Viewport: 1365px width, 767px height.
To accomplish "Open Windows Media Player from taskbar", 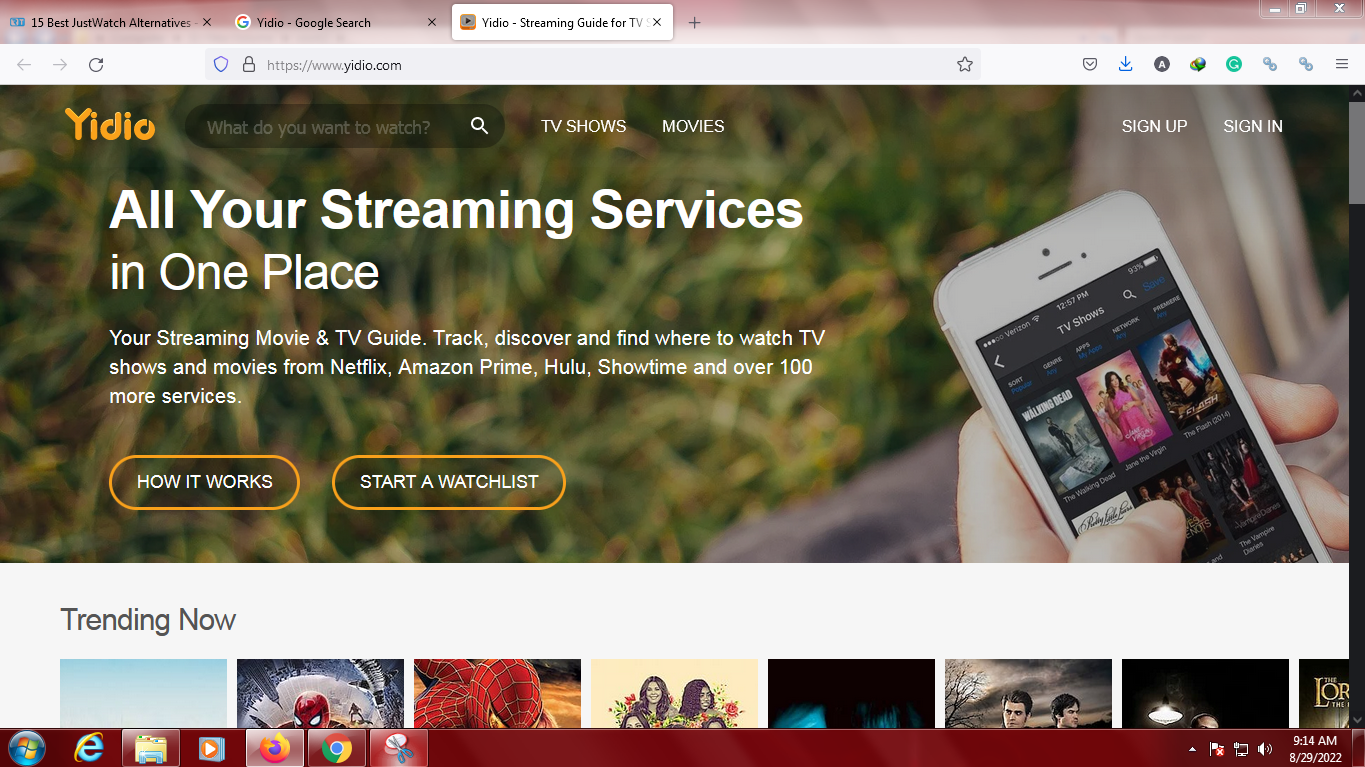I will point(211,748).
